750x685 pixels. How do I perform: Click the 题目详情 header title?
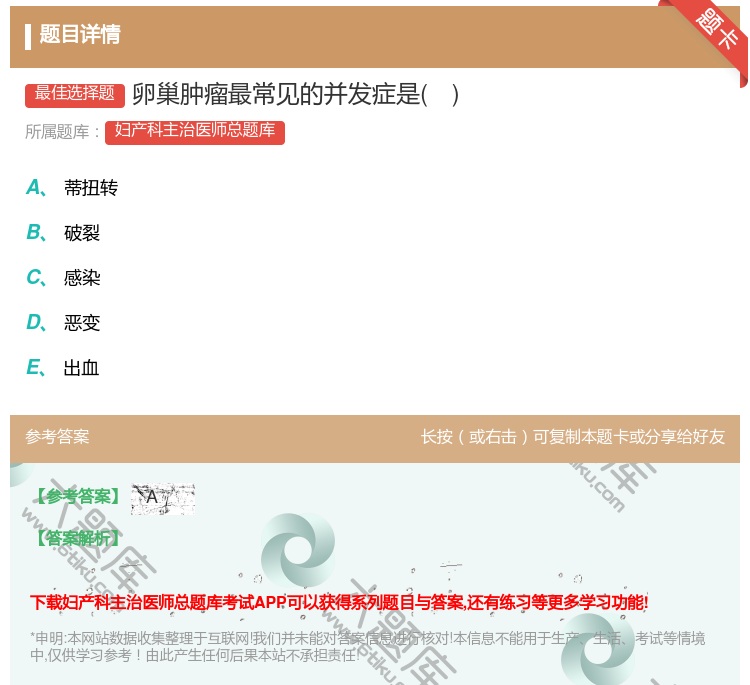[x=80, y=35]
